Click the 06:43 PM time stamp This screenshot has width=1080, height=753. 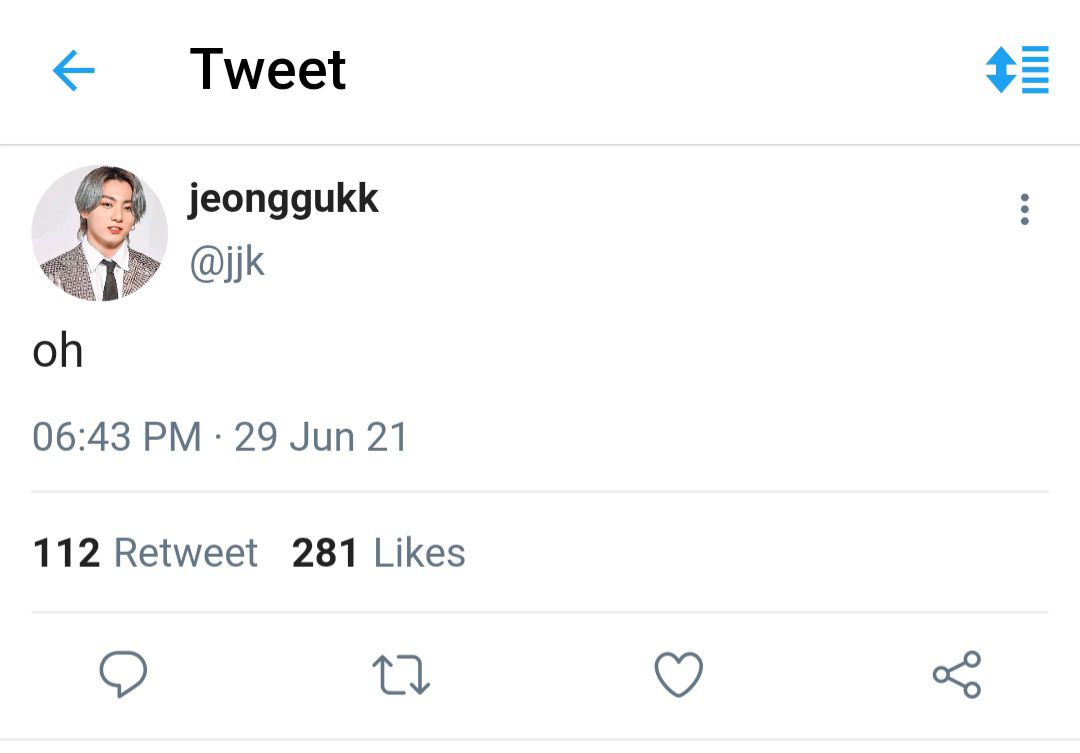tap(117, 438)
